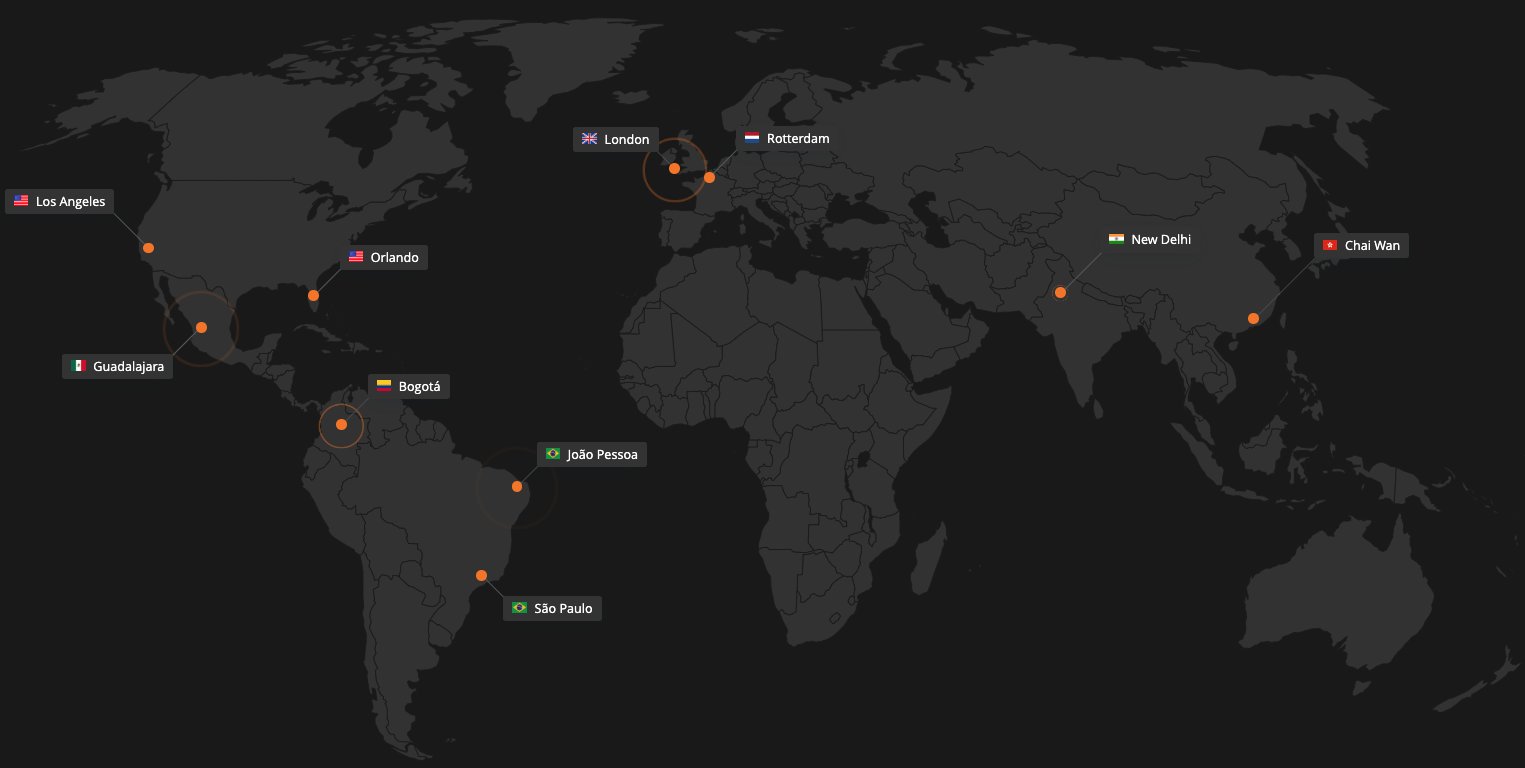The height and width of the screenshot is (768, 1525).
Task: Click the Bogotá orange map marker
Action: click(341, 424)
